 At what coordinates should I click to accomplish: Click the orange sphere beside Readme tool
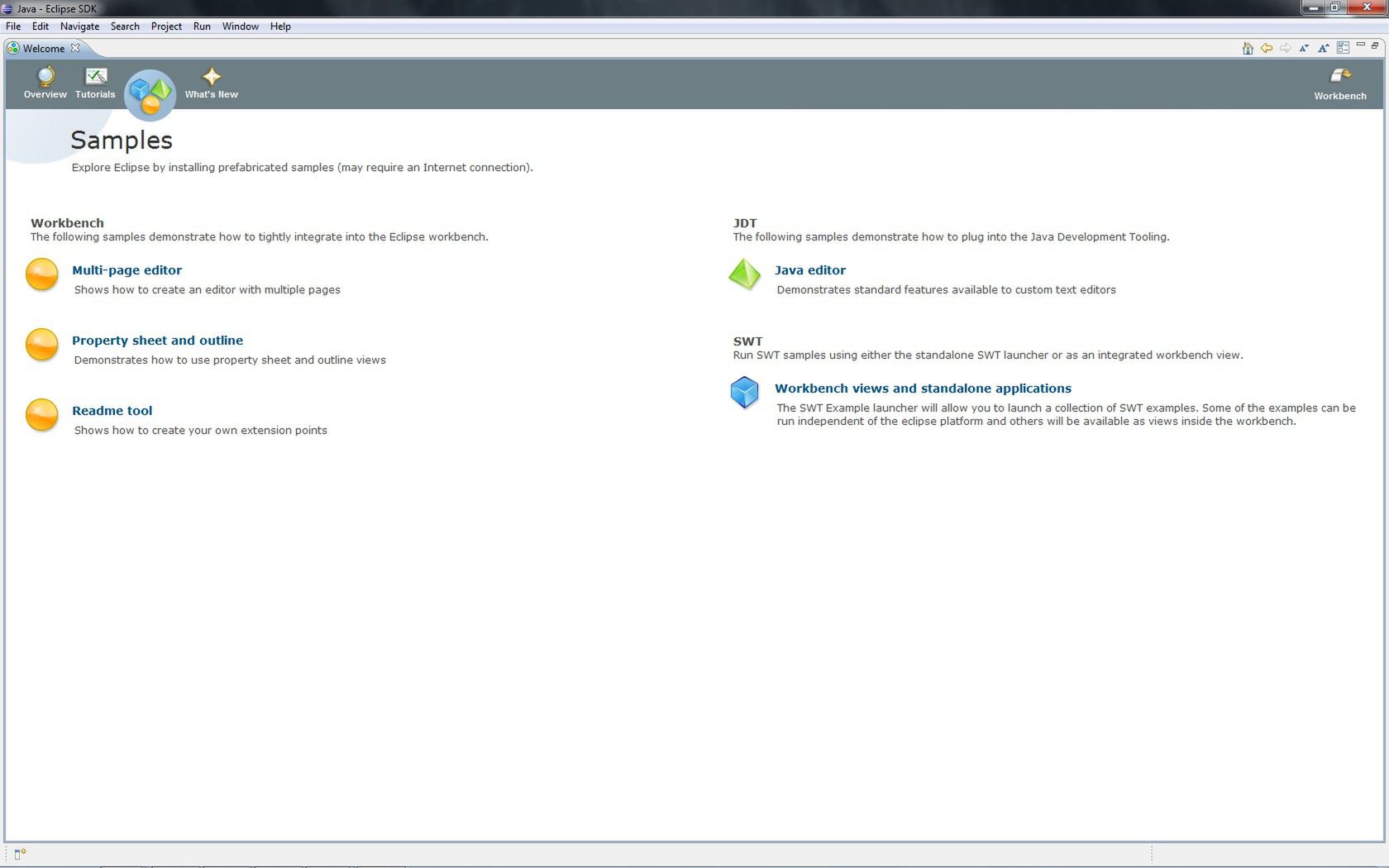tap(42, 415)
